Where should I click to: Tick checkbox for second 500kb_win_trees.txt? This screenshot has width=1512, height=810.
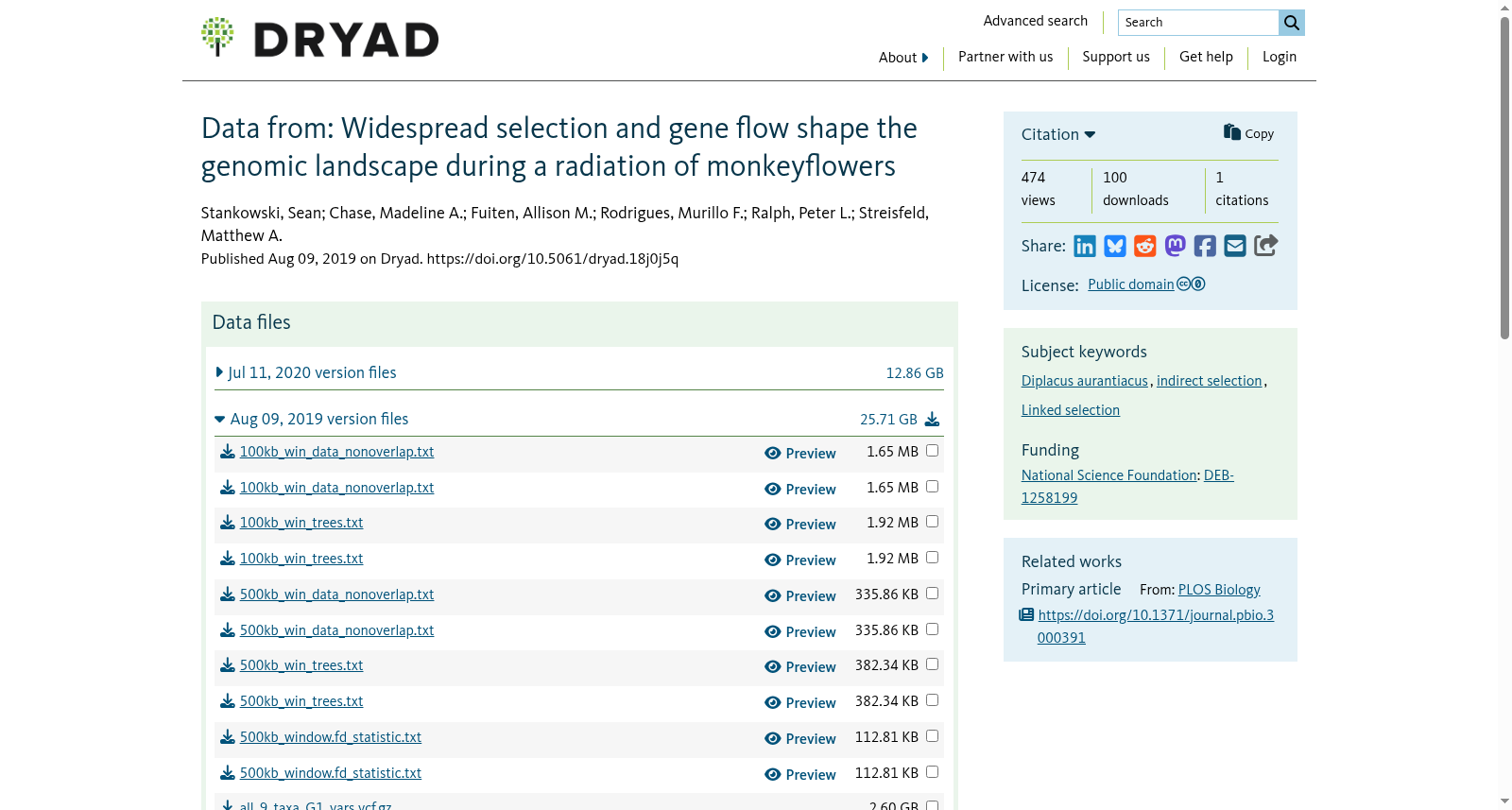tap(933, 700)
